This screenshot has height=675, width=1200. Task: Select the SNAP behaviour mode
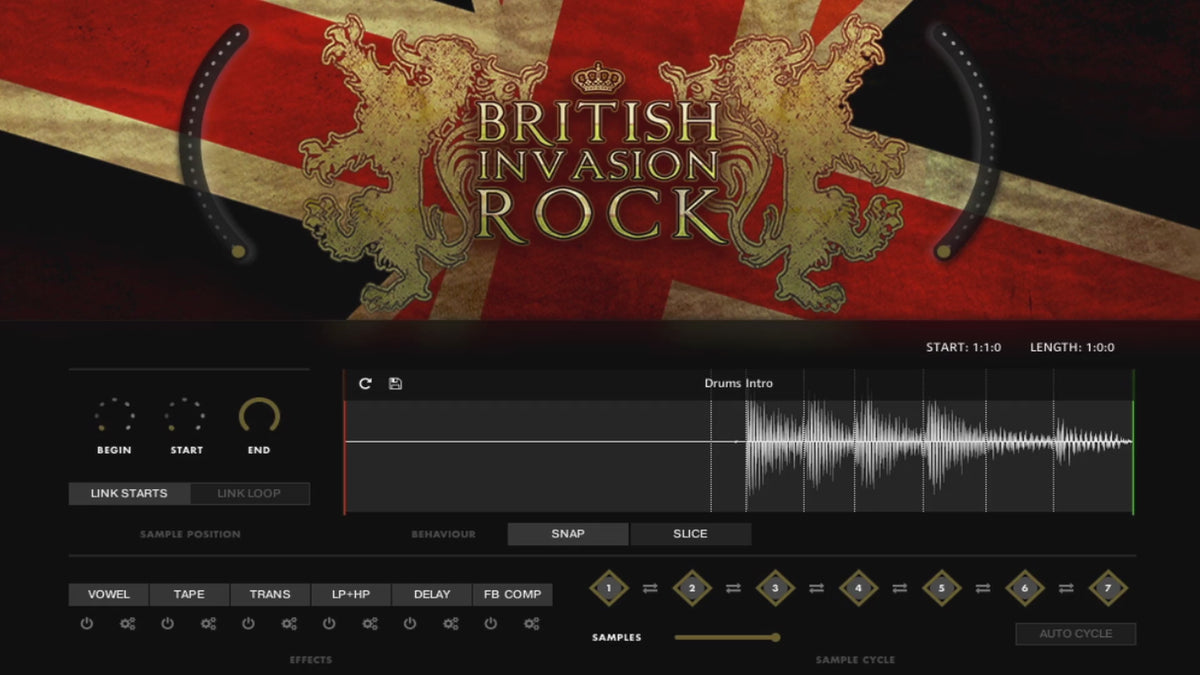coord(568,534)
